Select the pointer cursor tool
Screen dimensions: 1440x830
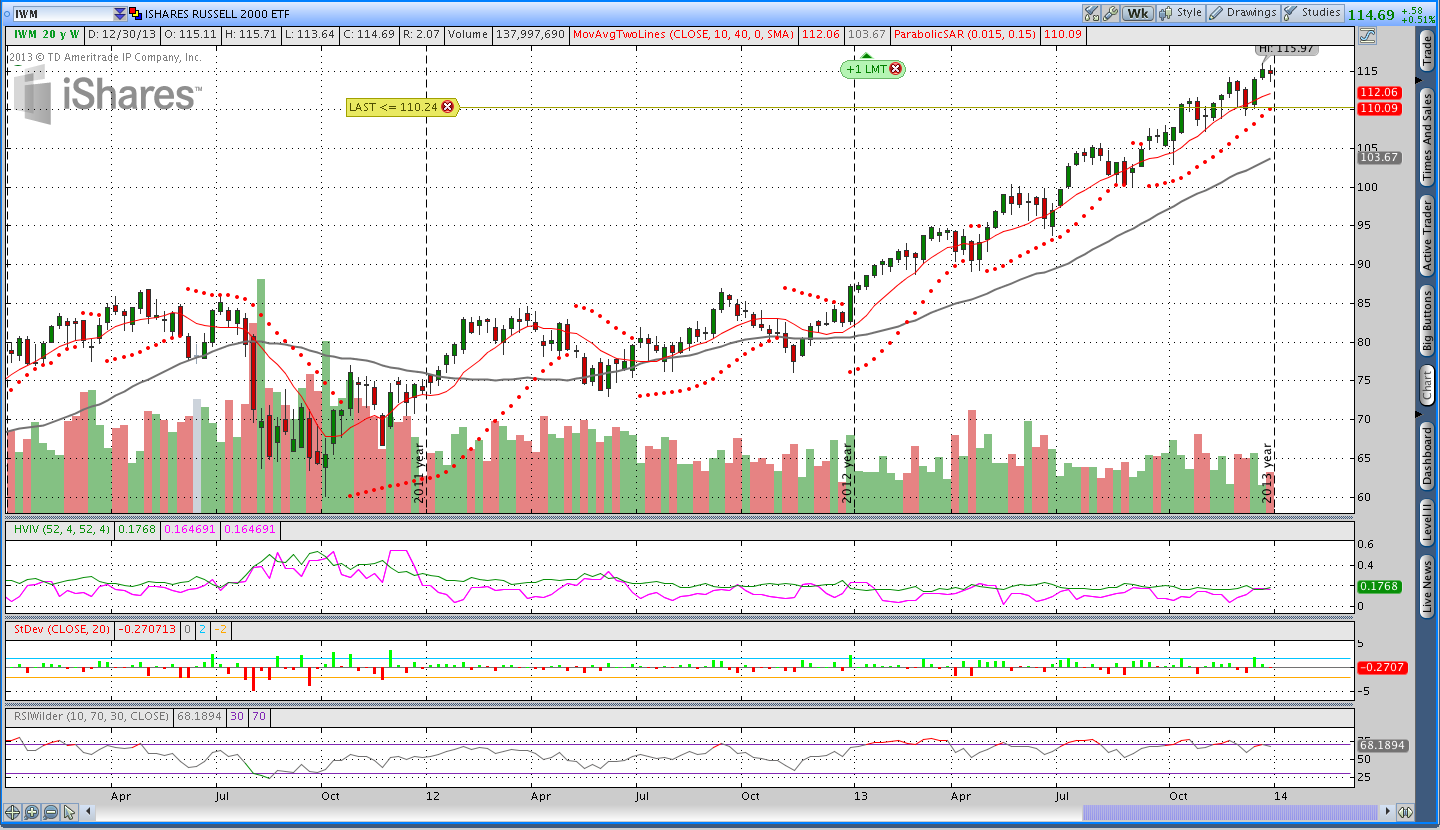tap(69, 812)
